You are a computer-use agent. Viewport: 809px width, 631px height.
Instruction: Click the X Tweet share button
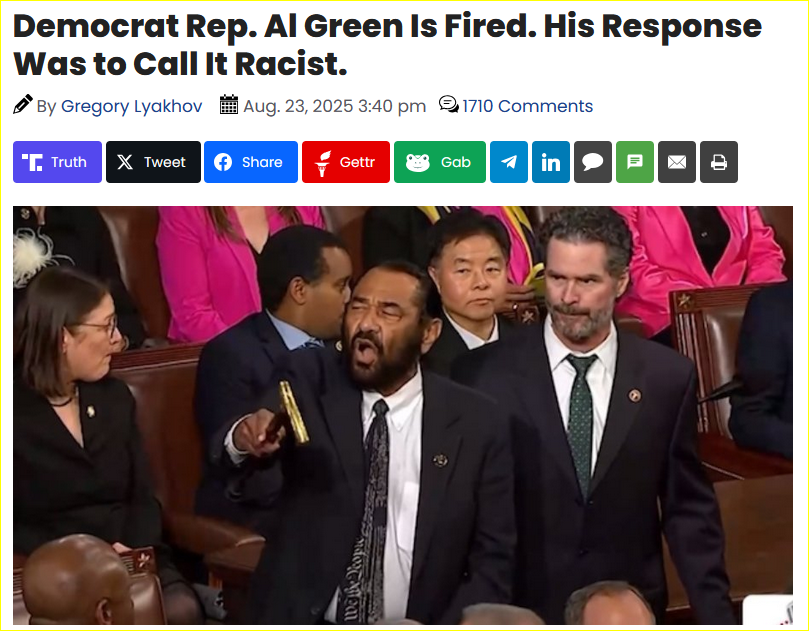coord(153,162)
